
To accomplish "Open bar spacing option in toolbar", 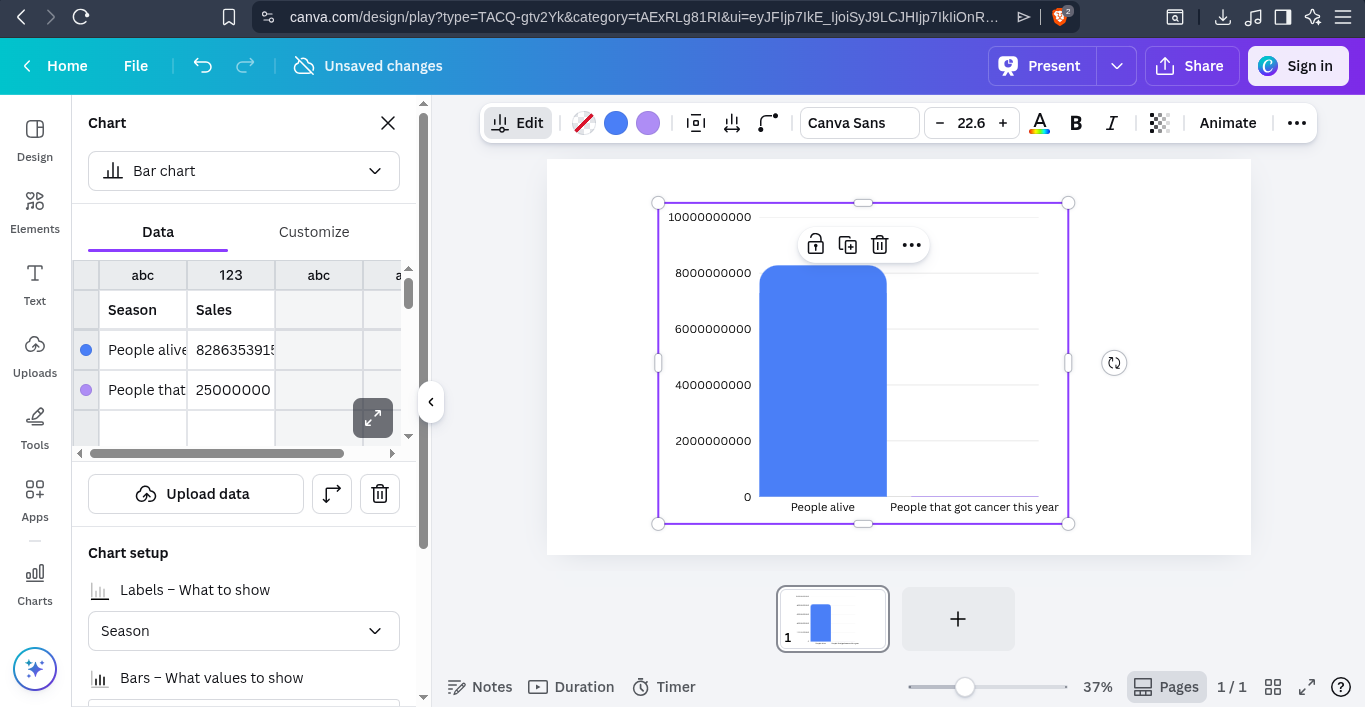I will pyautogui.click(x=732, y=123).
